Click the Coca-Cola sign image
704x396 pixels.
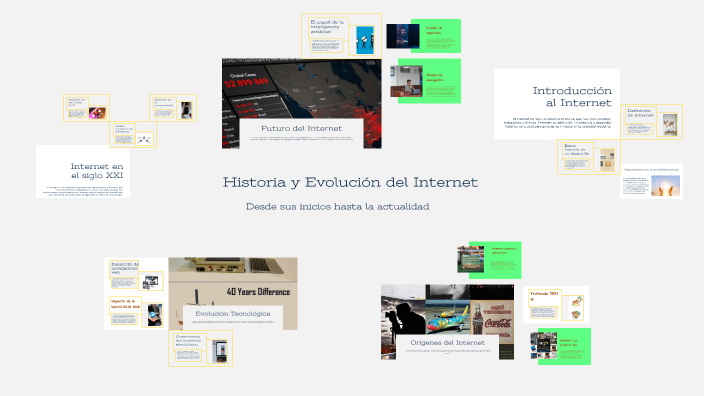[492, 318]
